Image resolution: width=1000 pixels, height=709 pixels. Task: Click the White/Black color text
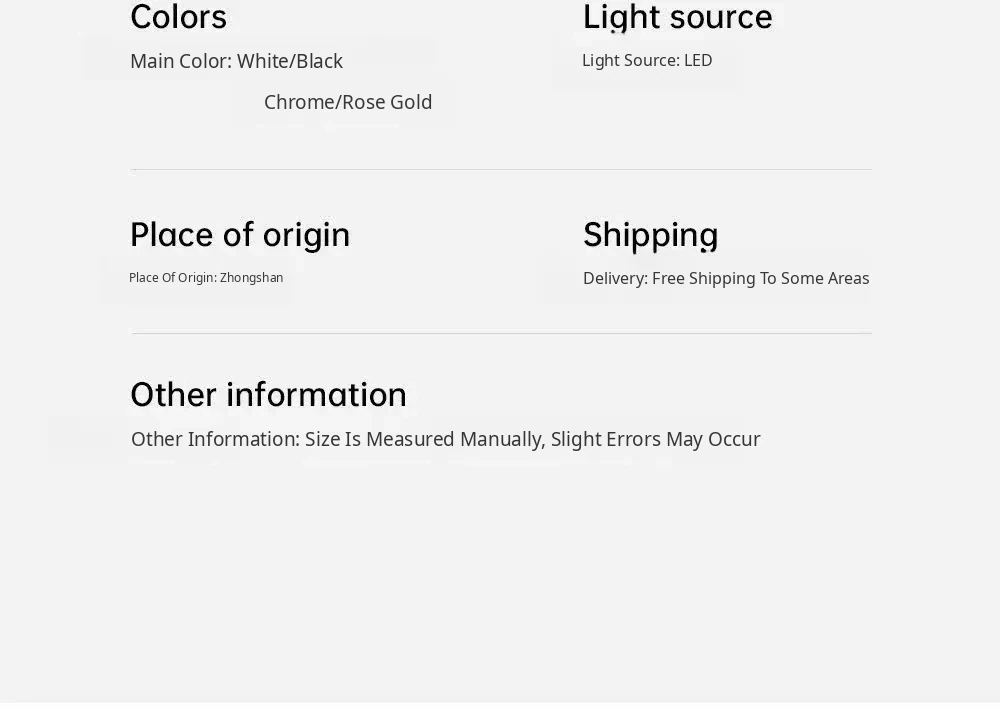(290, 61)
